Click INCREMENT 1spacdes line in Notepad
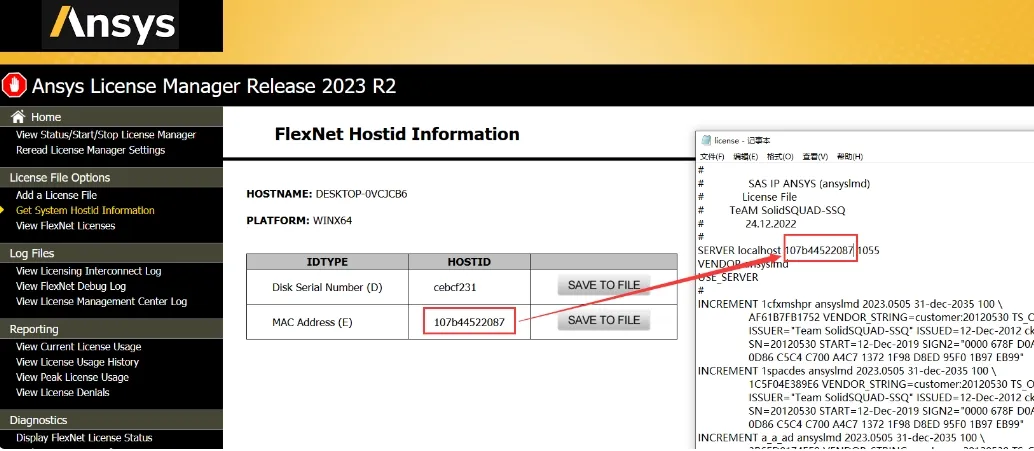This screenshot has width=1034, height=451. pos(848,371)
